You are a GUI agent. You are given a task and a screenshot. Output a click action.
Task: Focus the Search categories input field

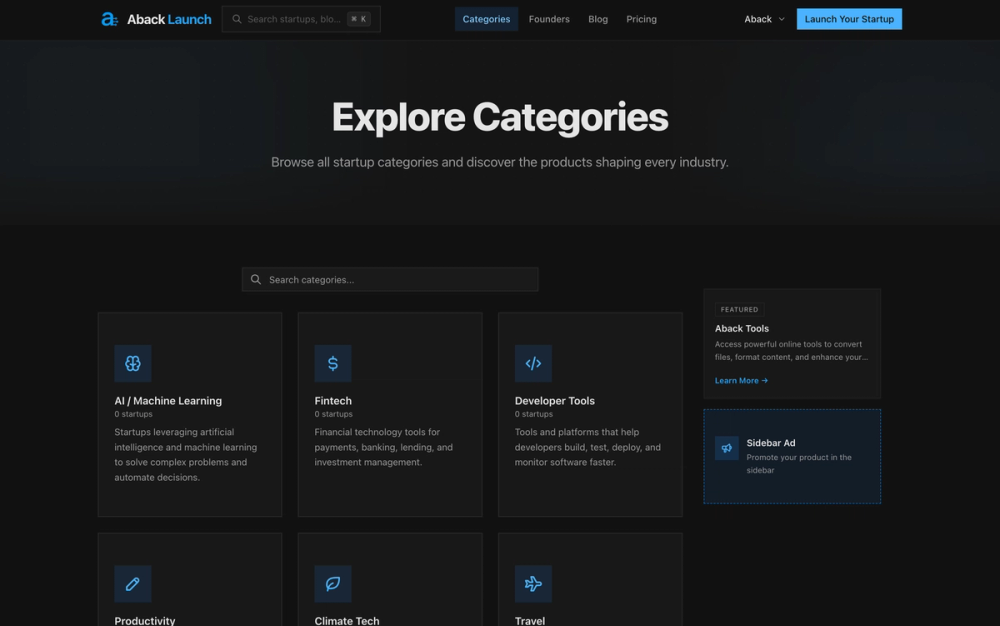390,279
